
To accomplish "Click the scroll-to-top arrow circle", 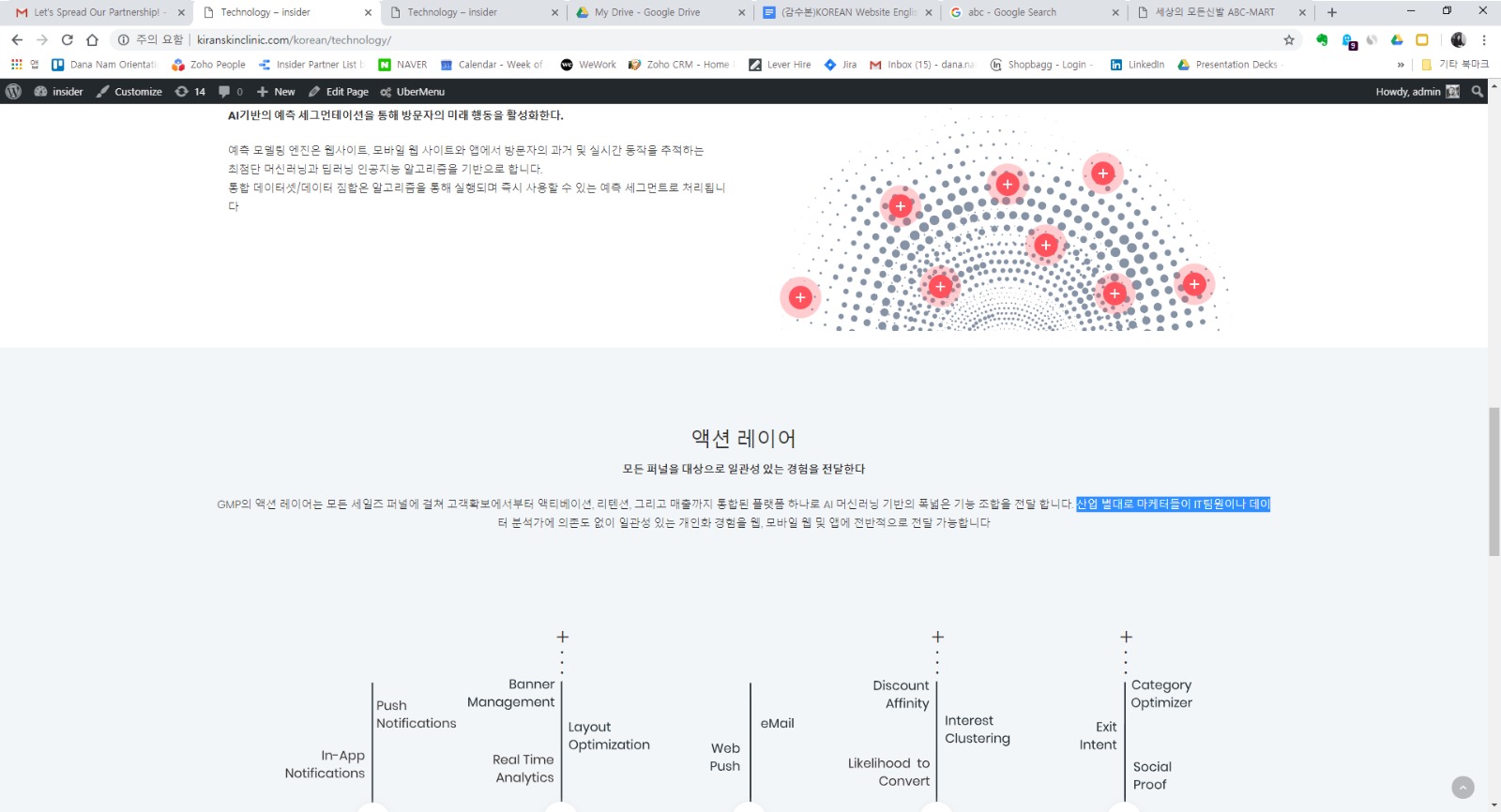I will click(1463, 788).
